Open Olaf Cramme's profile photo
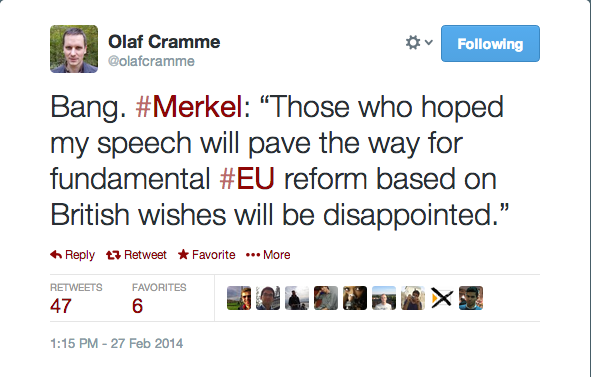 pyautogui.click(x=74, y=49)
